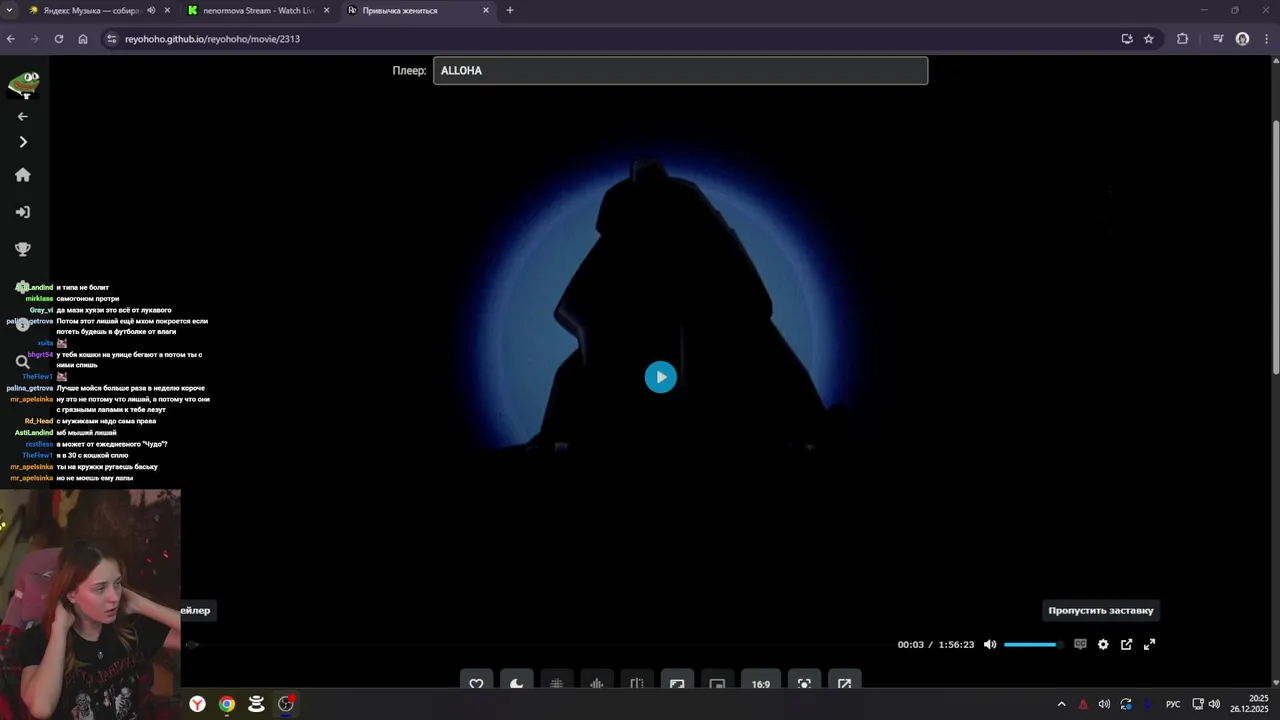This screenshot has height=720, width=1280.
Task: Click chat username mr_apelsinka last message
Action: [31, 478]
